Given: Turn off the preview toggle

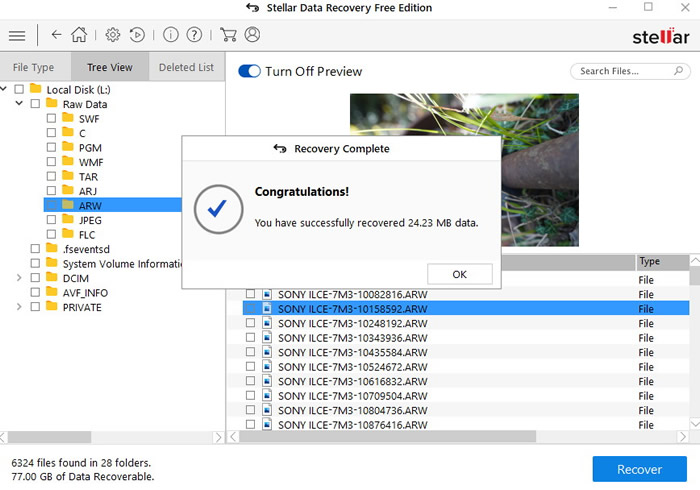Looking at the screenshot, I should 250,72.
